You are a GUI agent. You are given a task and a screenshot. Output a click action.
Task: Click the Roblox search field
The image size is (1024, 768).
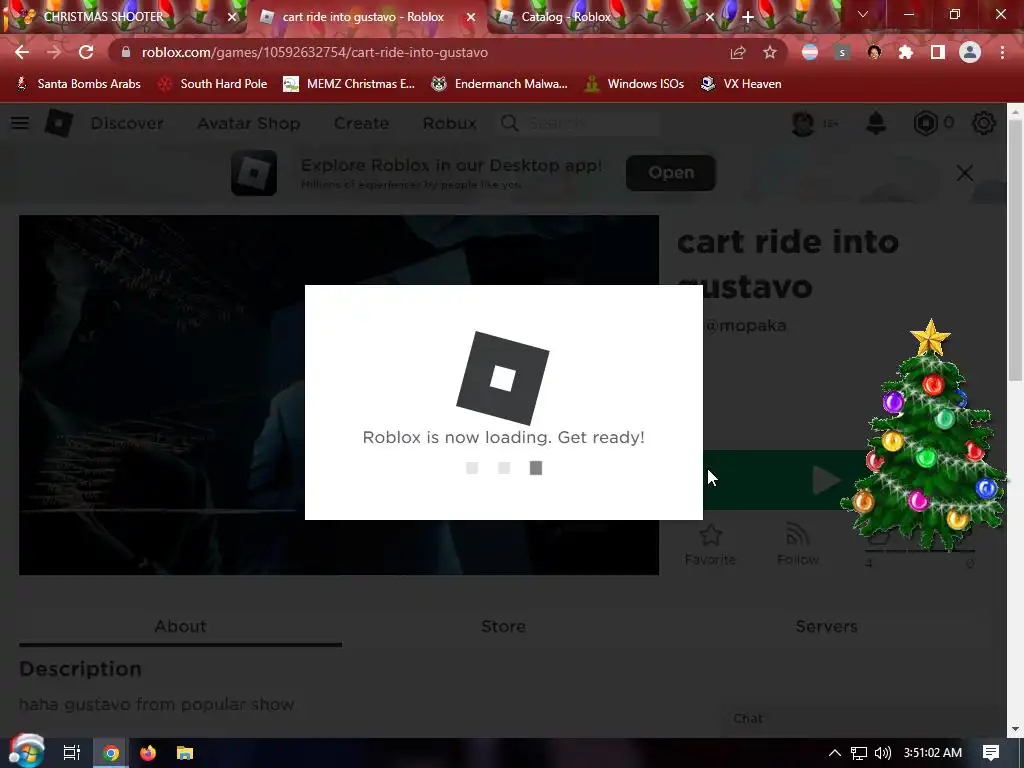pos(580,123)
